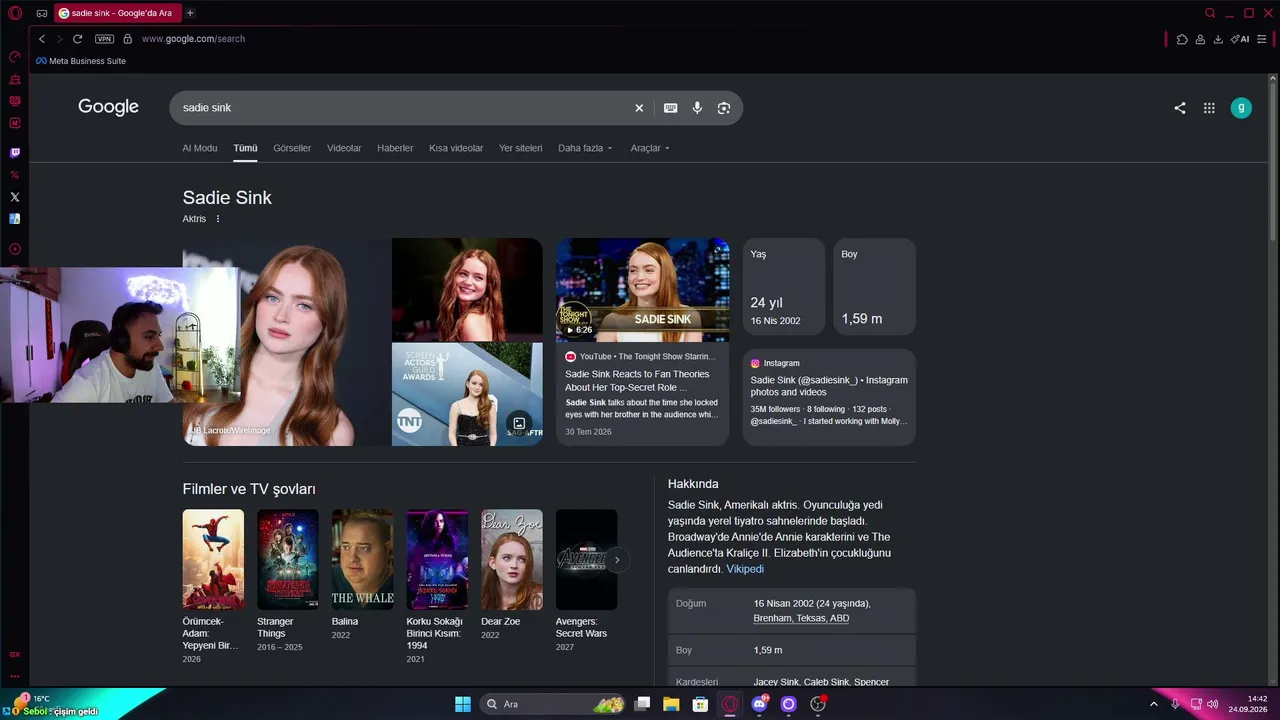Share this search result page

tap(1180, 108)
